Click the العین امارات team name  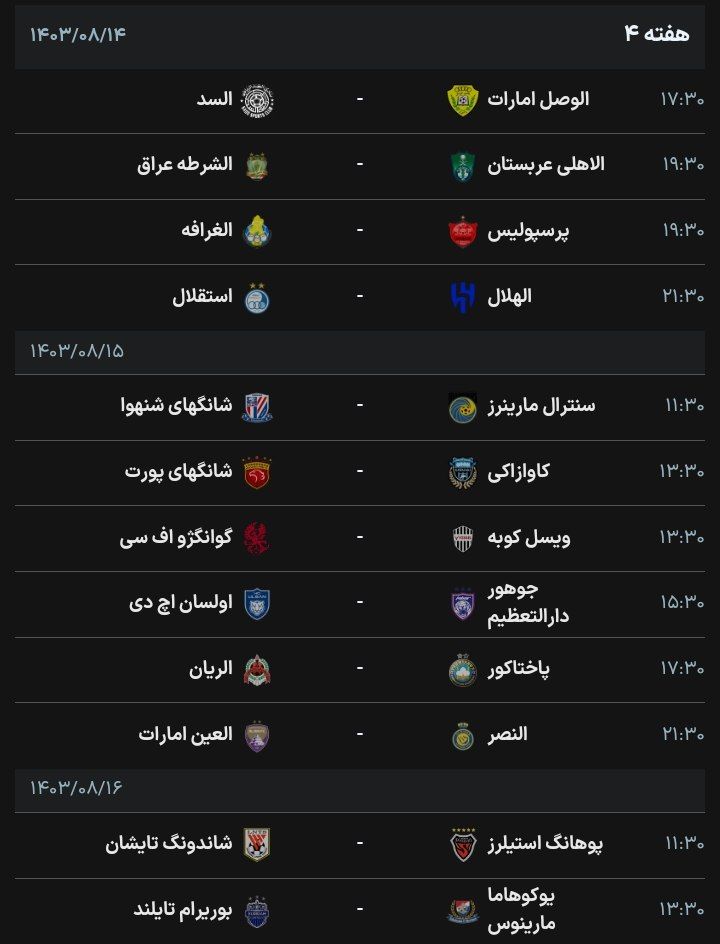click(185, 735)
